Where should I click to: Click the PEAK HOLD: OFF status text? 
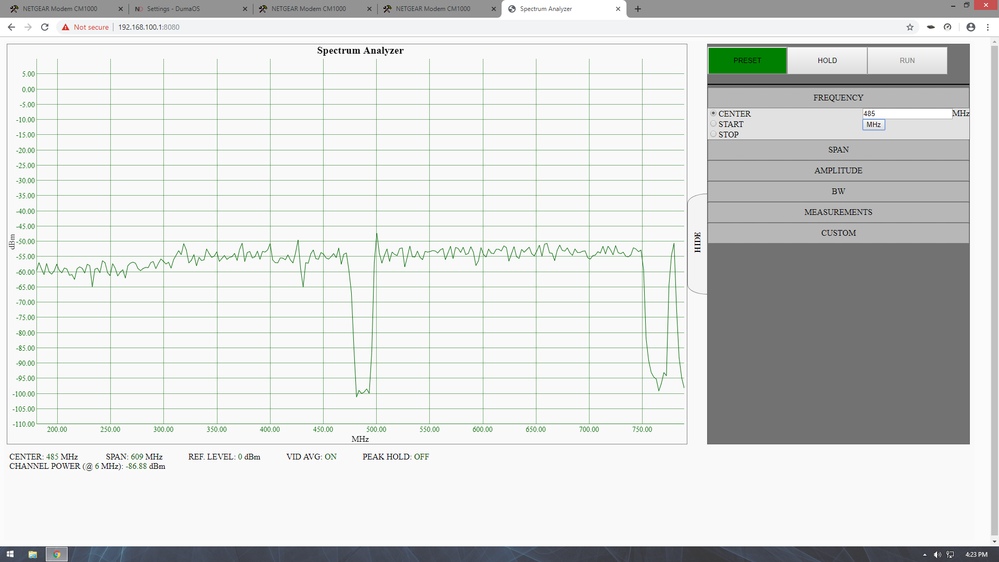tap(396, 457)
